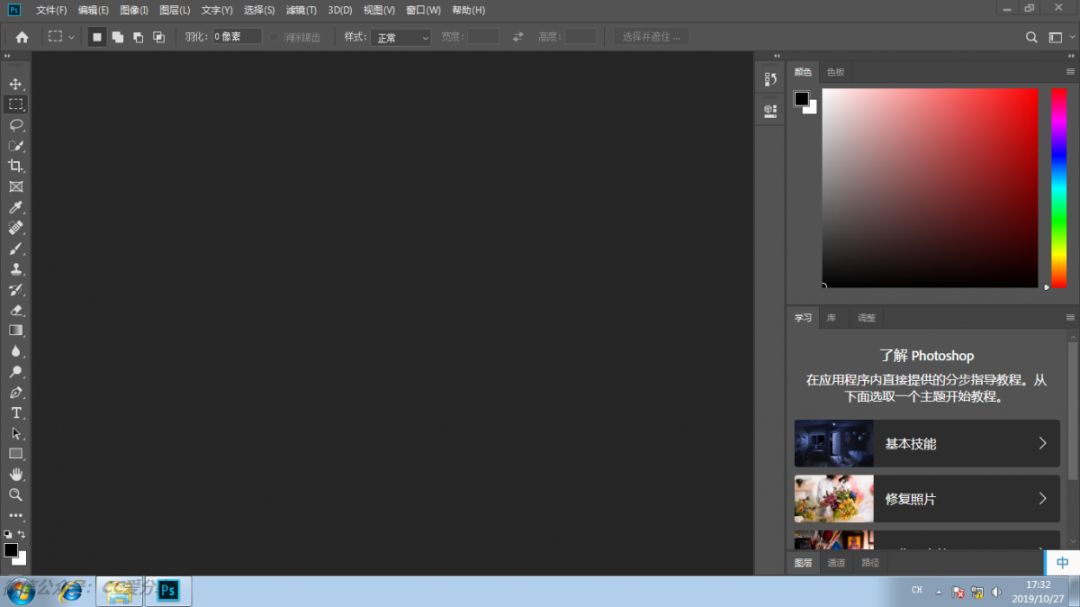Switch to the 调整 tab
This screenshot has width=1080, height=607.
[x=866, y=318]
